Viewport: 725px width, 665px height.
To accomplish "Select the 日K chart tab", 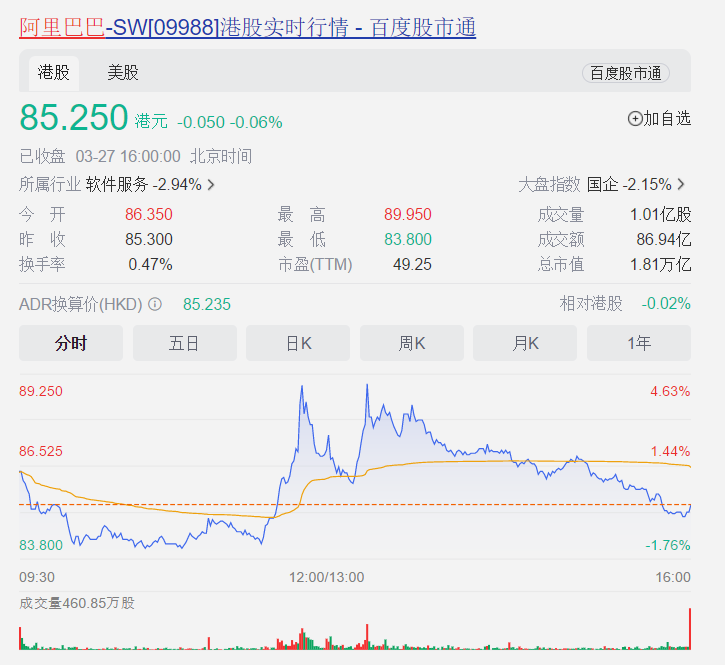I will coord(298,343).
